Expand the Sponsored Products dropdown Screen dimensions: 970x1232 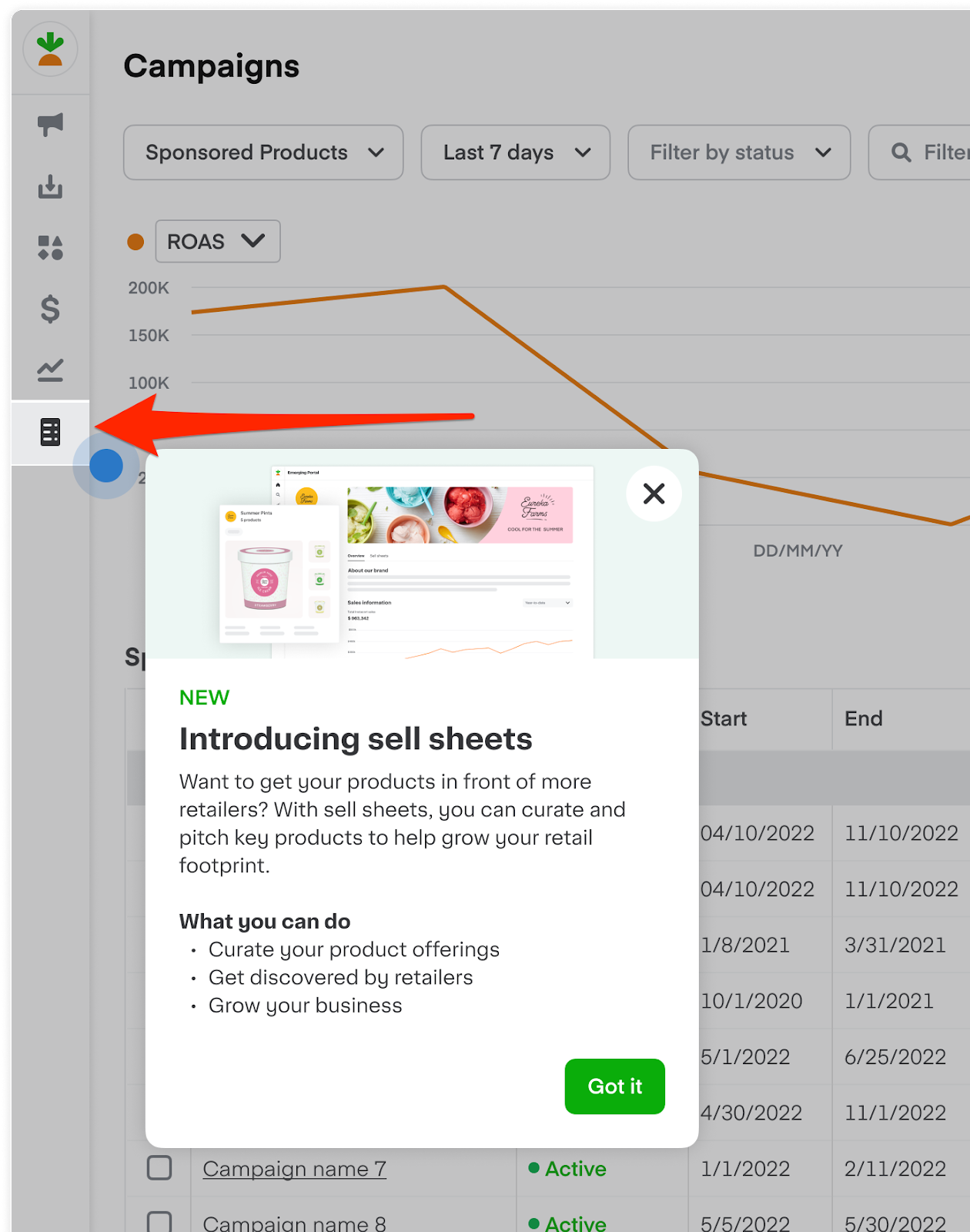[263, 152]
